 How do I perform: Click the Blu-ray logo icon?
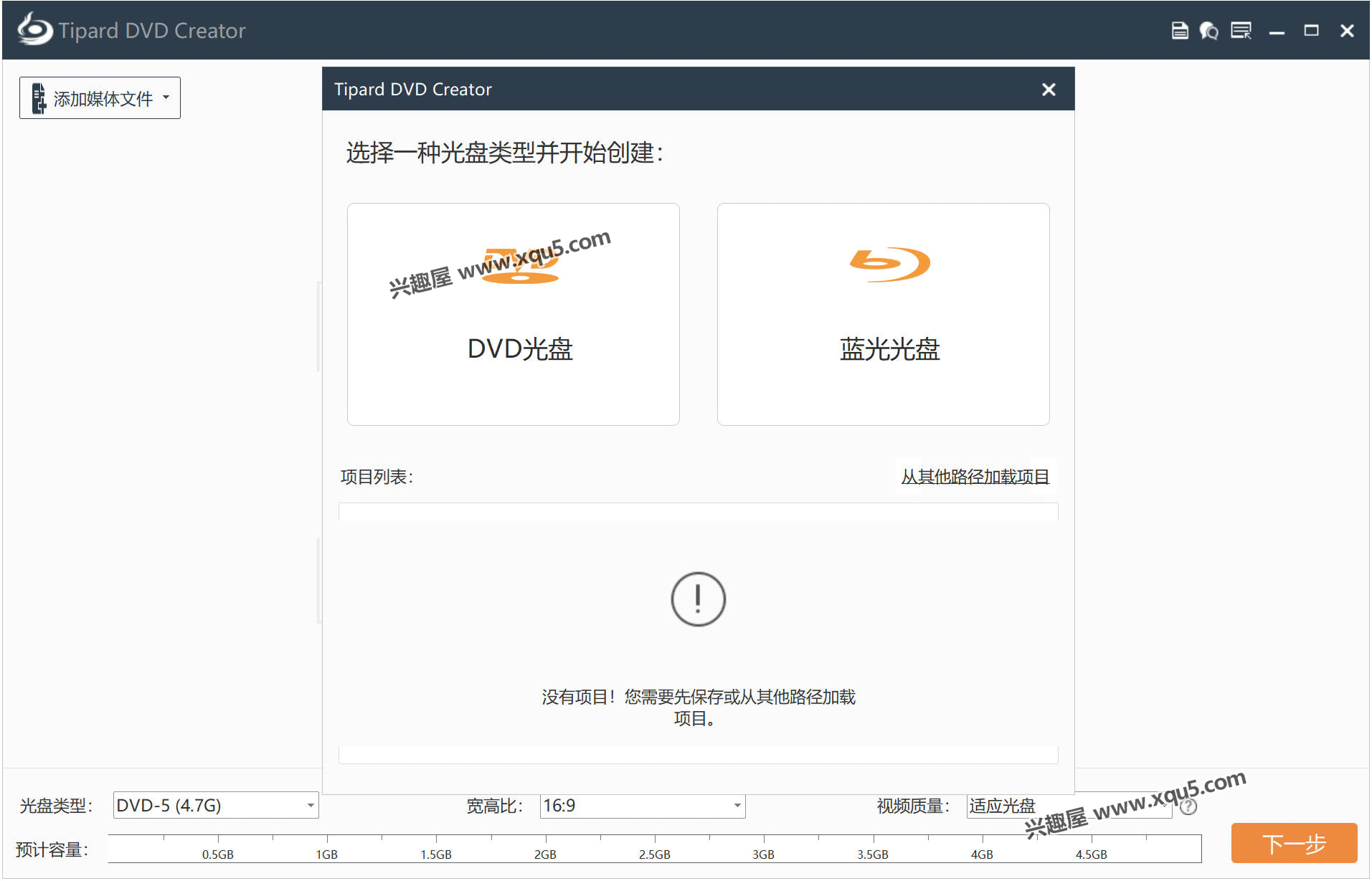tap(889, 265)
